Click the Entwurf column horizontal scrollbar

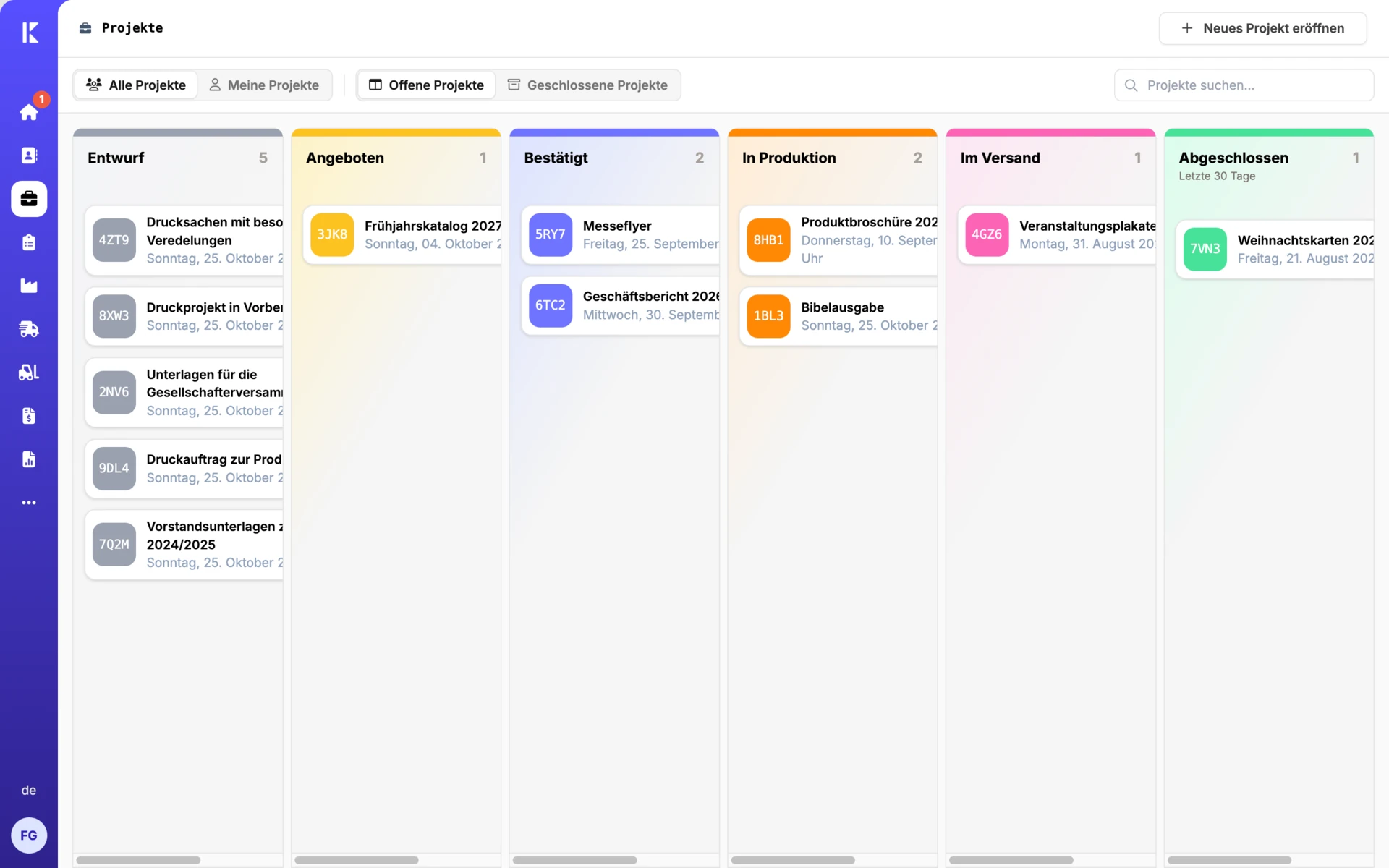[138, 860]
